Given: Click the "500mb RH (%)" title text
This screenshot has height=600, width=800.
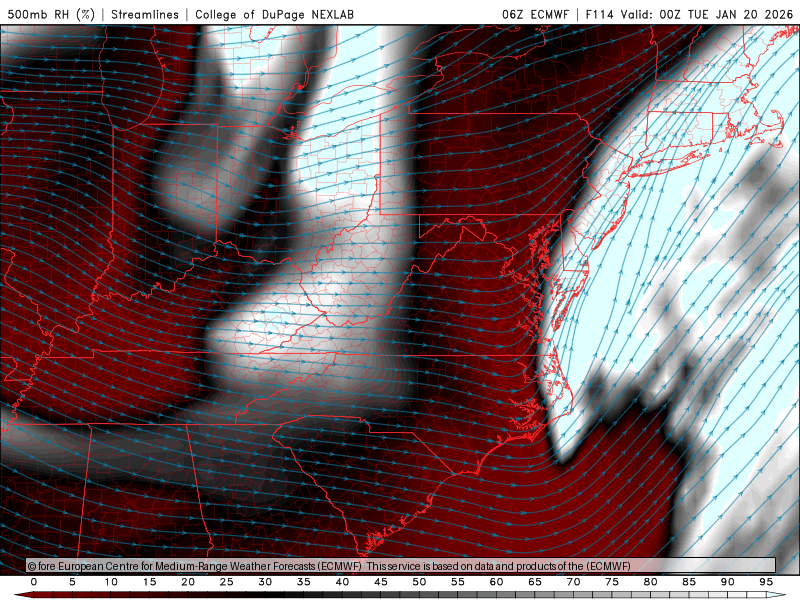Looking at the screenshot, I should coord(51,14).
